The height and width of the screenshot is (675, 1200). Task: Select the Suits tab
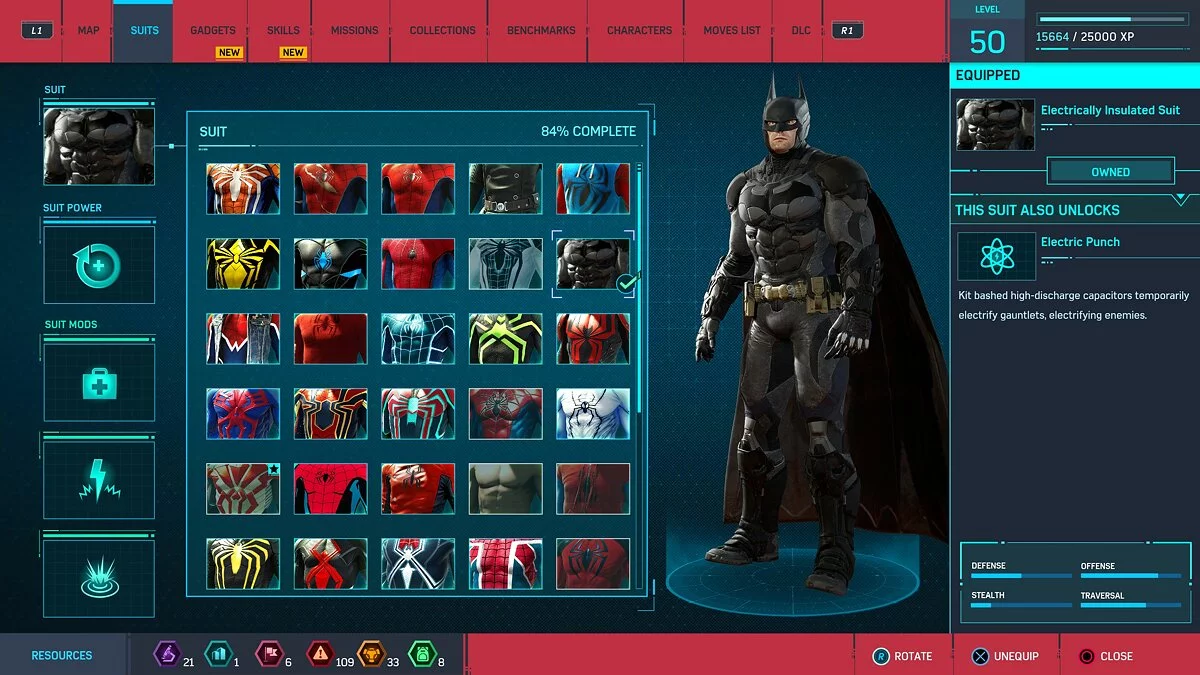coord(144,30)
